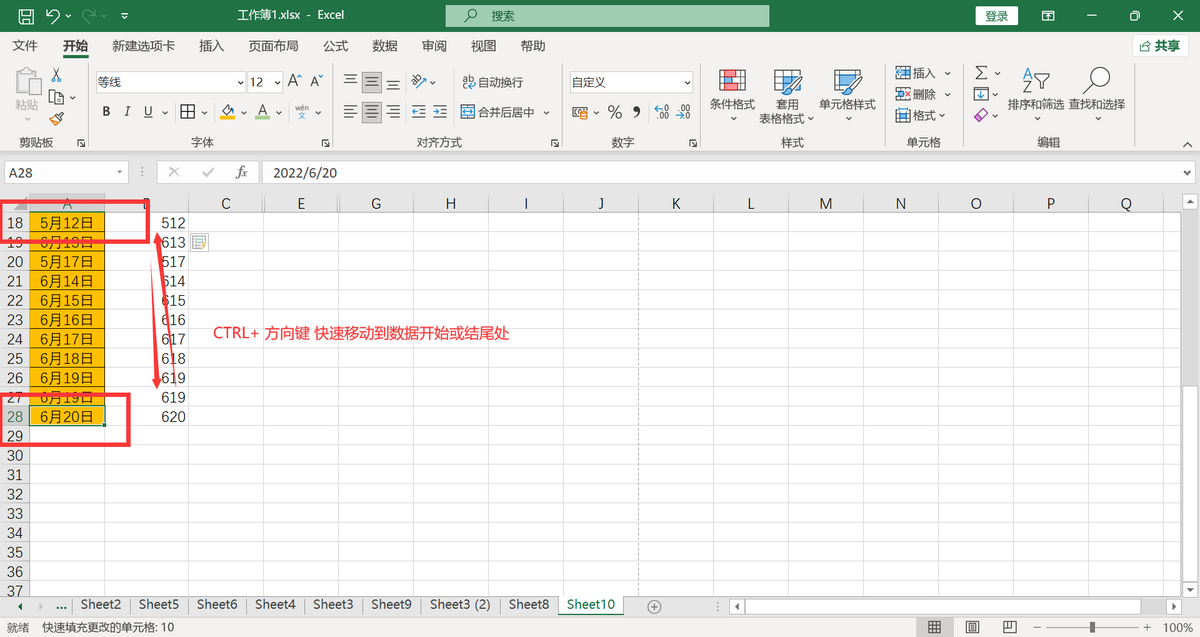Open the auto fill options icon beside 613
The width and height of the screenshot is (1200, 637).
click(199, 242)
